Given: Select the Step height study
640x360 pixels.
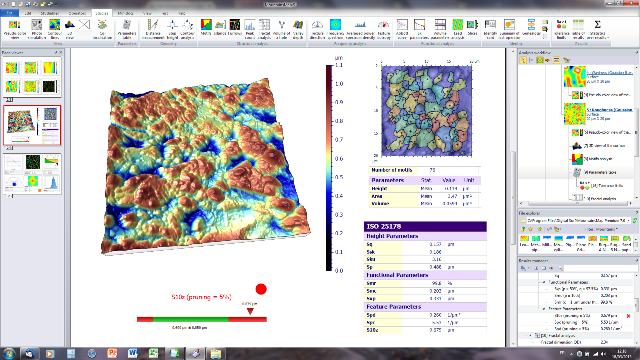Looking at the screenshot, I should point(172,29).
